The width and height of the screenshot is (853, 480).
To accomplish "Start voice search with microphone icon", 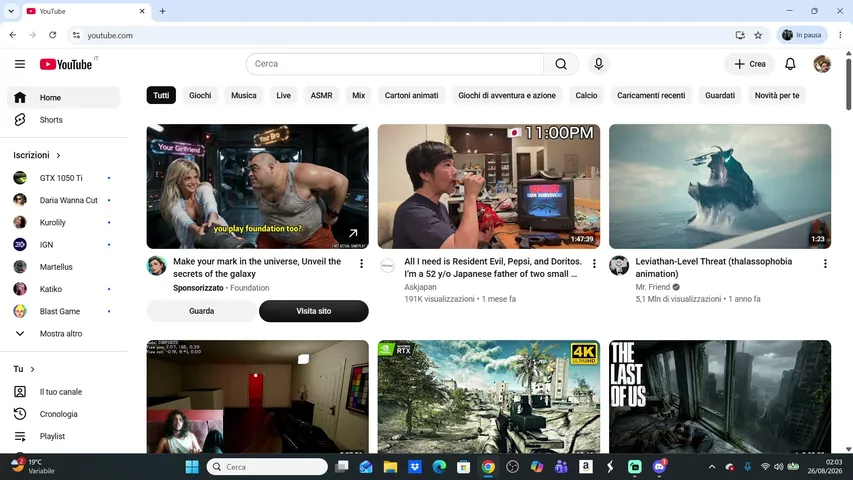I will point(598,64).
